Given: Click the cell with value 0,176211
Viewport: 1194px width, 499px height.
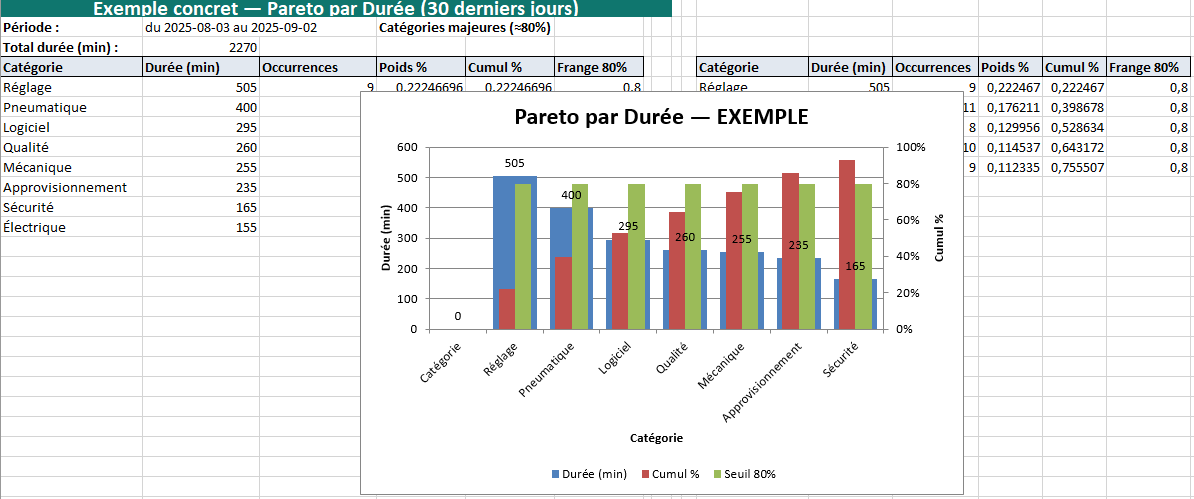Looking at the screenshot, I should (1009, 107).
